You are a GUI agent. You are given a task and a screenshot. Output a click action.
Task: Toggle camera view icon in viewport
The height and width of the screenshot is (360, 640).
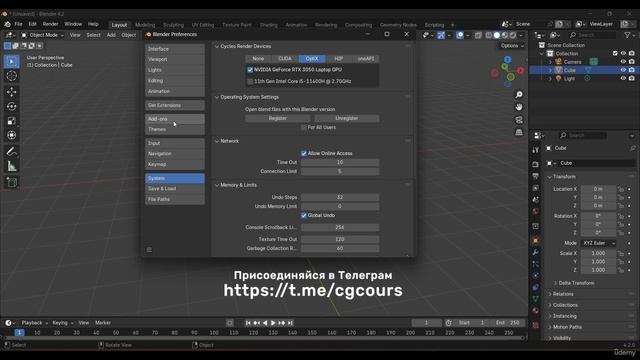coord(519,120)
